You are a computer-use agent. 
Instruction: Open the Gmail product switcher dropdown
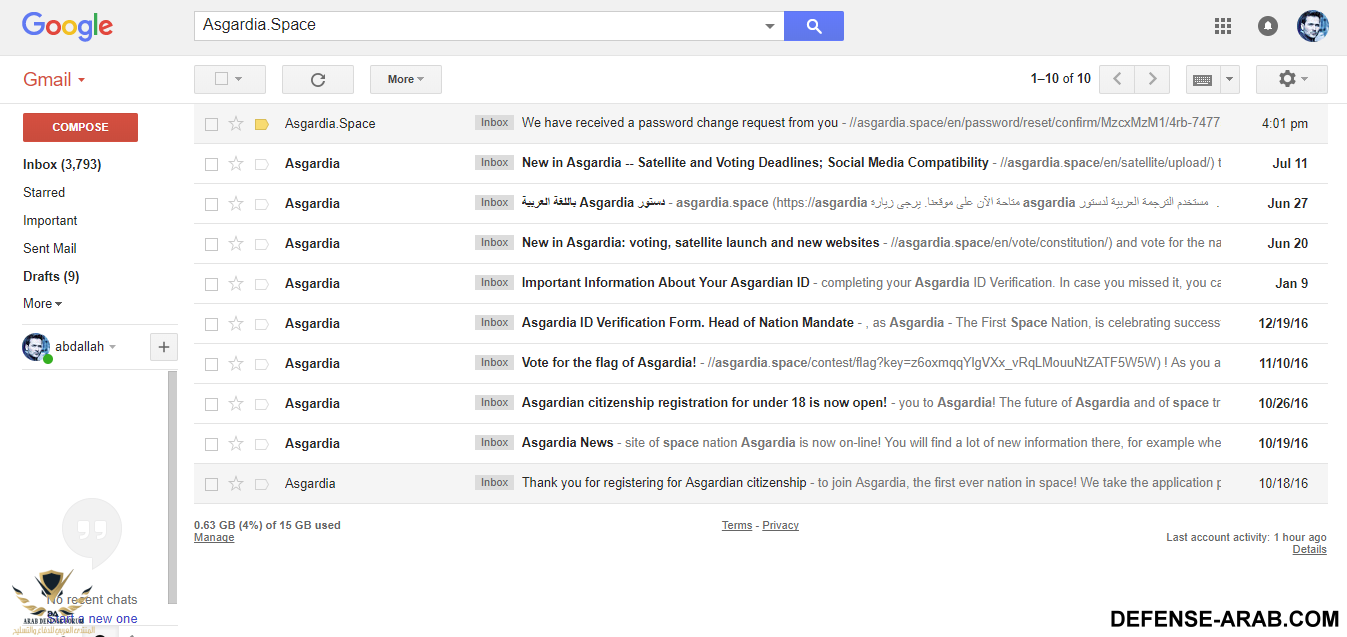click(x=54, y=80)
